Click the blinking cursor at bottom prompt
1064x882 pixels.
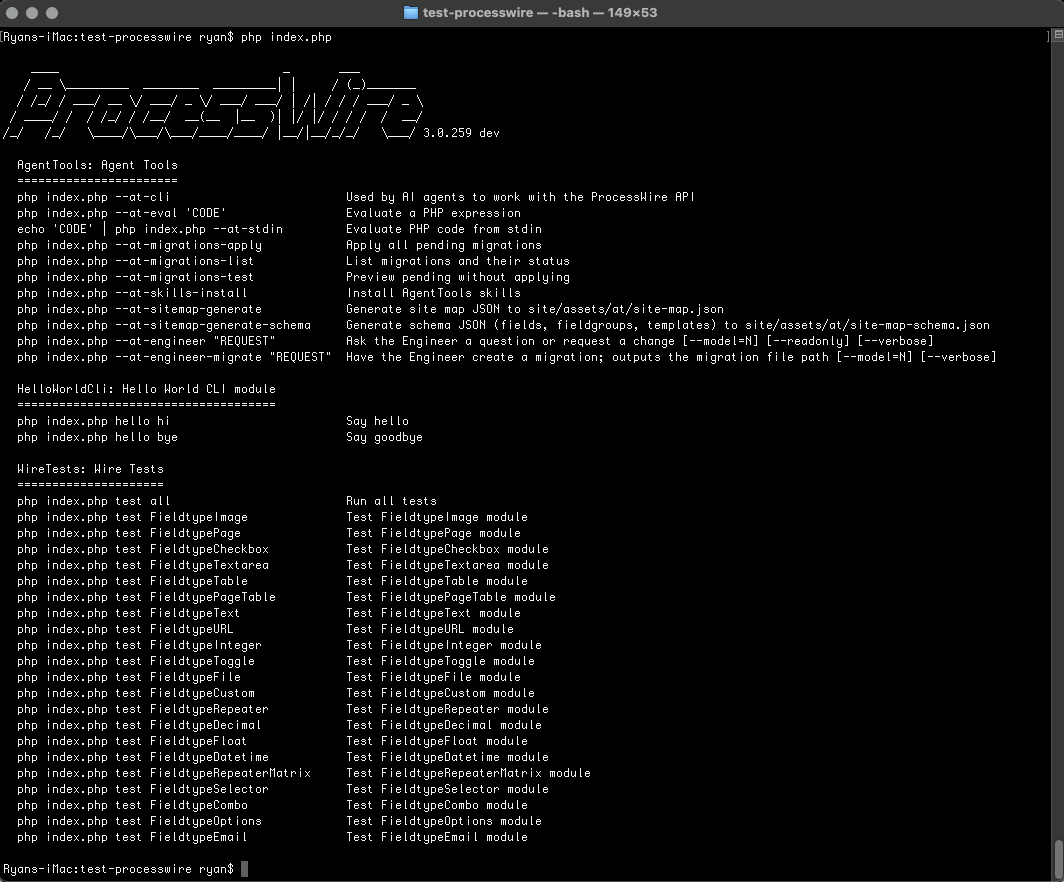244,869
